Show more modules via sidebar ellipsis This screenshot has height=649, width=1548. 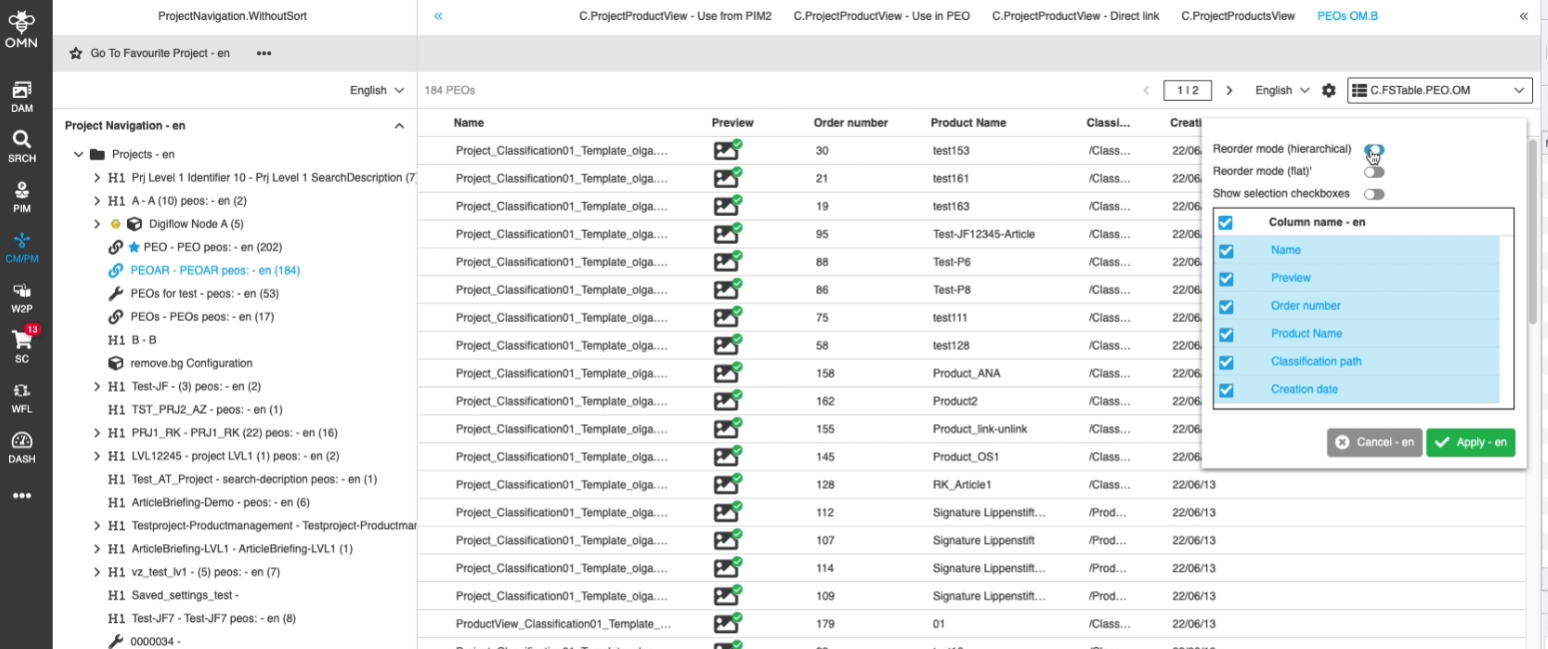(22, 496)
